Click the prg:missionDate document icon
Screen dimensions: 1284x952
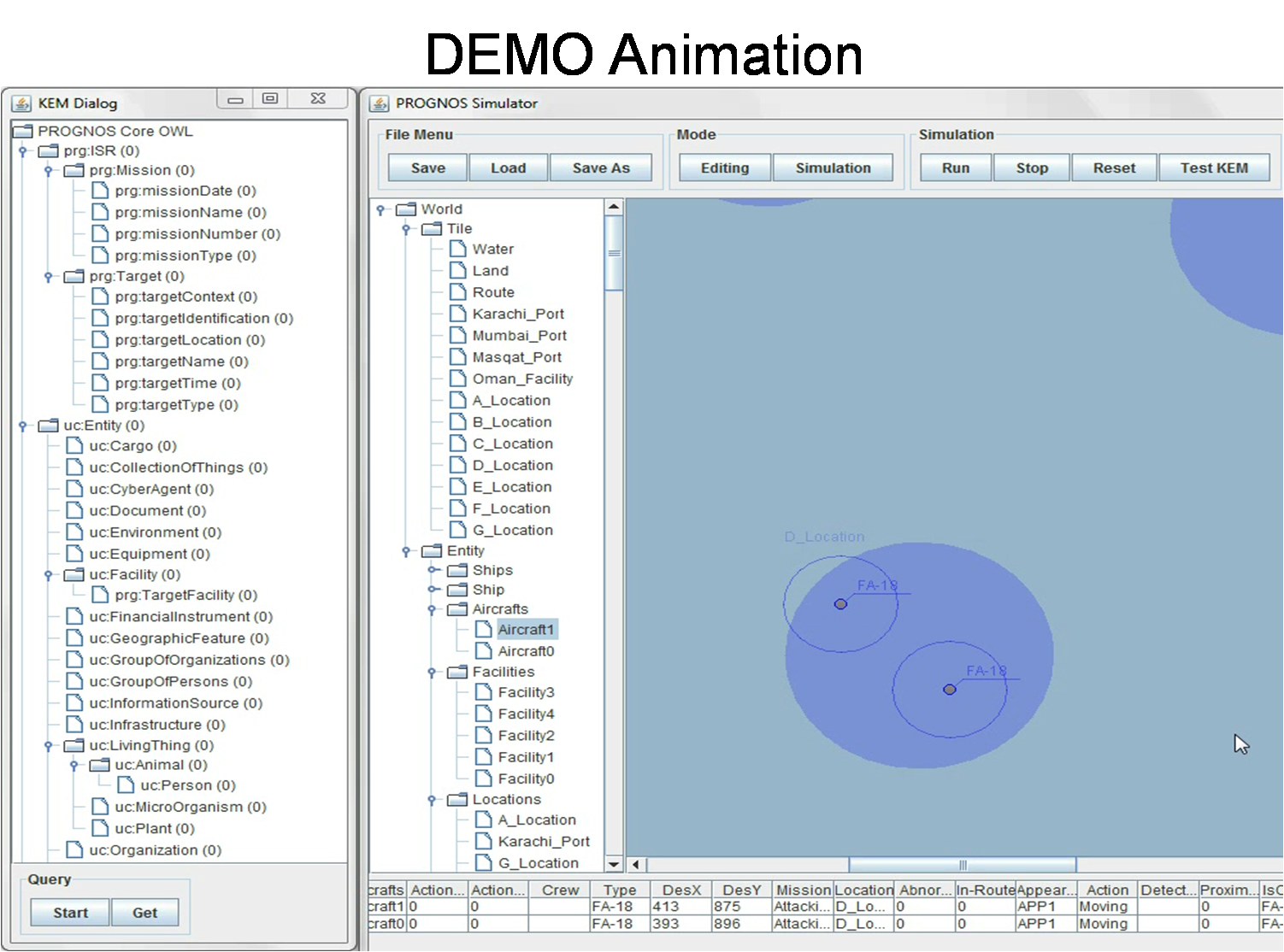101,190
